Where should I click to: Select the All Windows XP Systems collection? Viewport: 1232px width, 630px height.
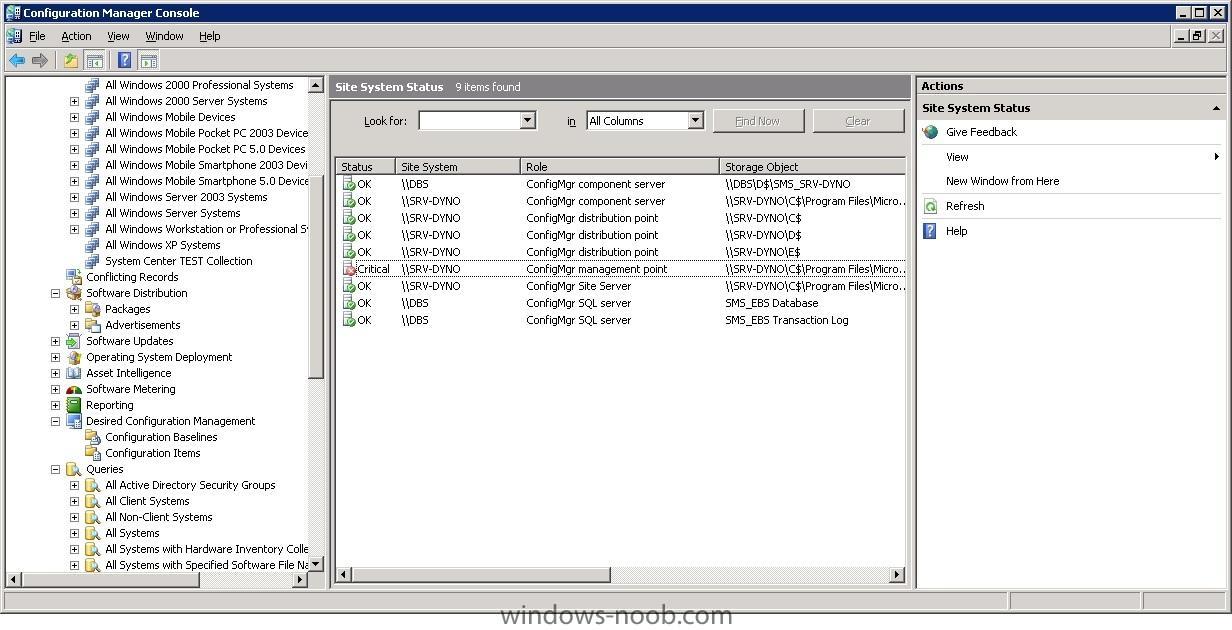[x=163, y=245]
